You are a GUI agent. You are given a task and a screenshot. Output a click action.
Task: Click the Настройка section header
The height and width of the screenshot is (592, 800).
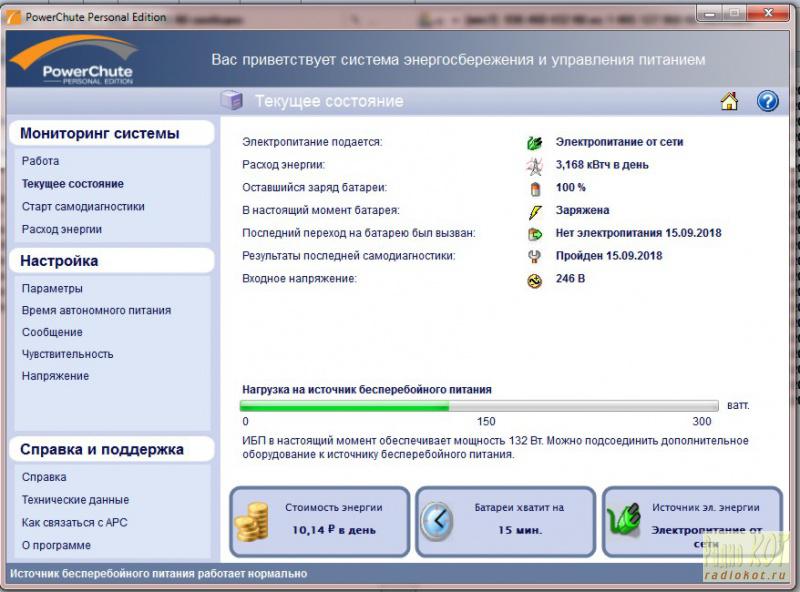(x=111, y=261)
